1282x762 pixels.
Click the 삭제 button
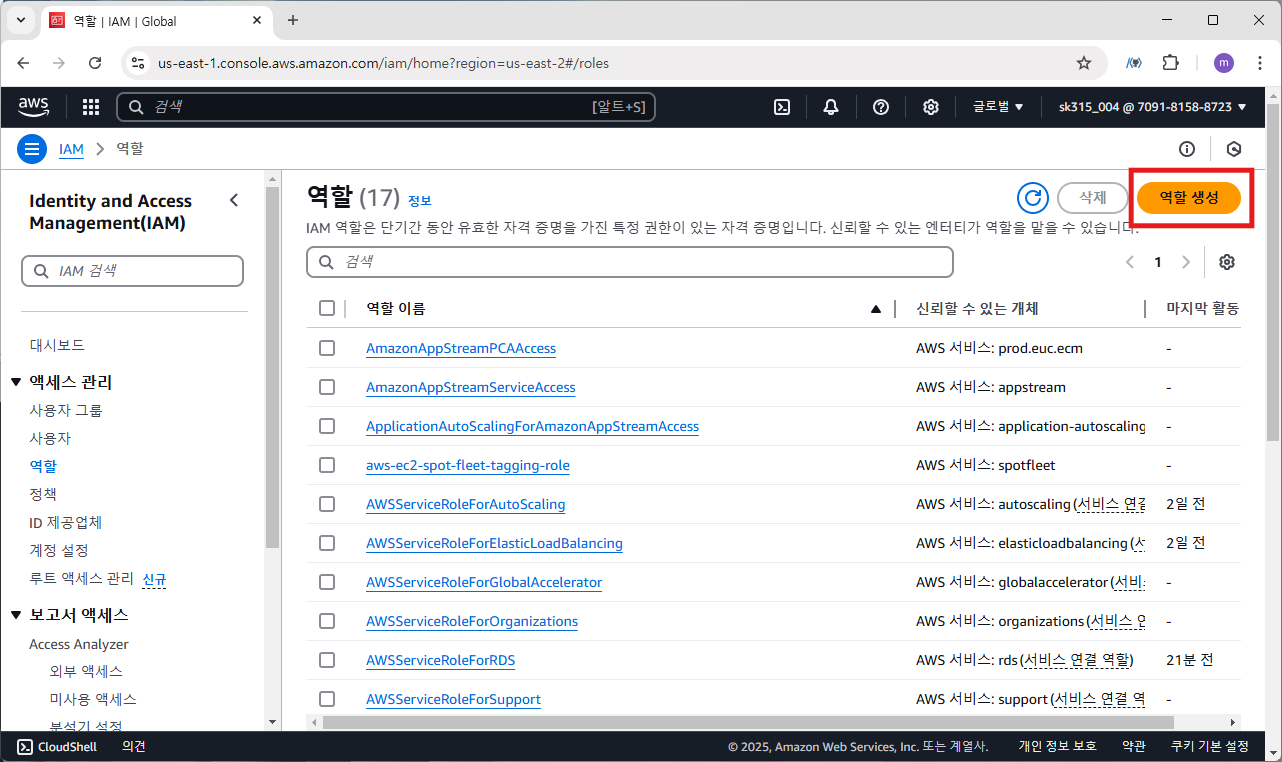[1093, 198]
